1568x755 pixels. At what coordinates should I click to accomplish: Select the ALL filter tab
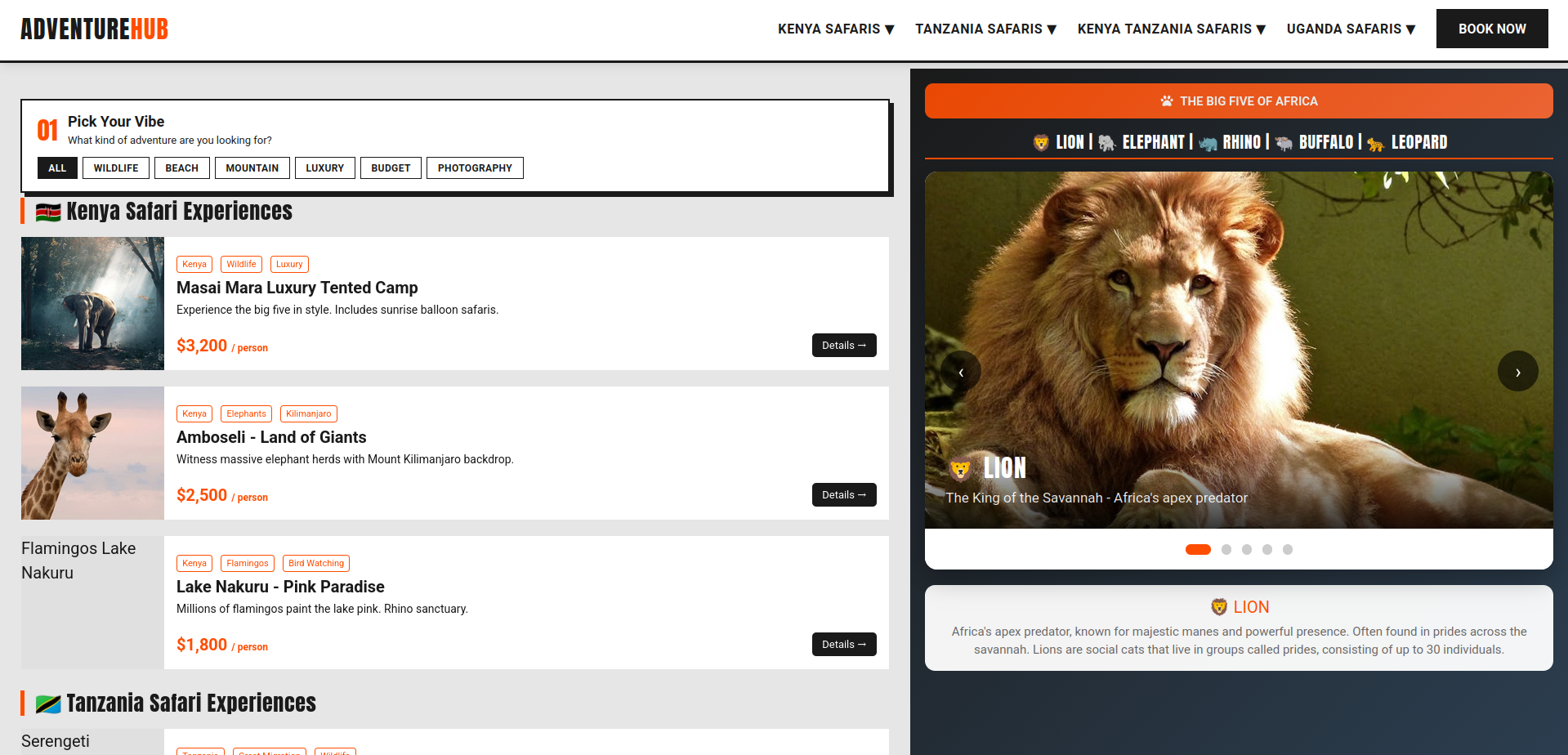pos(57,168)
